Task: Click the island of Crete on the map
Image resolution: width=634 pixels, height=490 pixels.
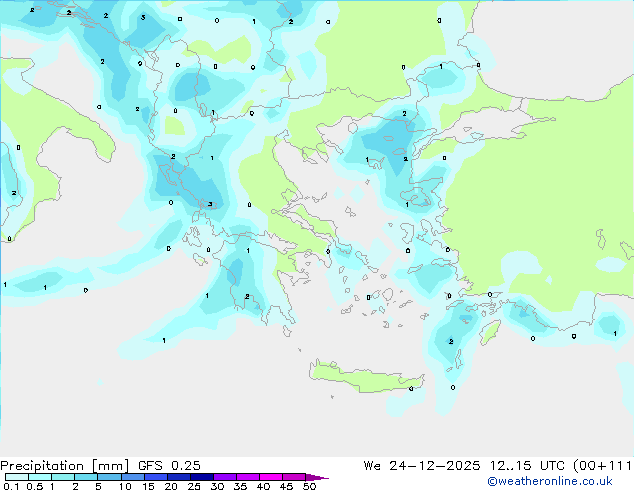Action: click(366, 376)
